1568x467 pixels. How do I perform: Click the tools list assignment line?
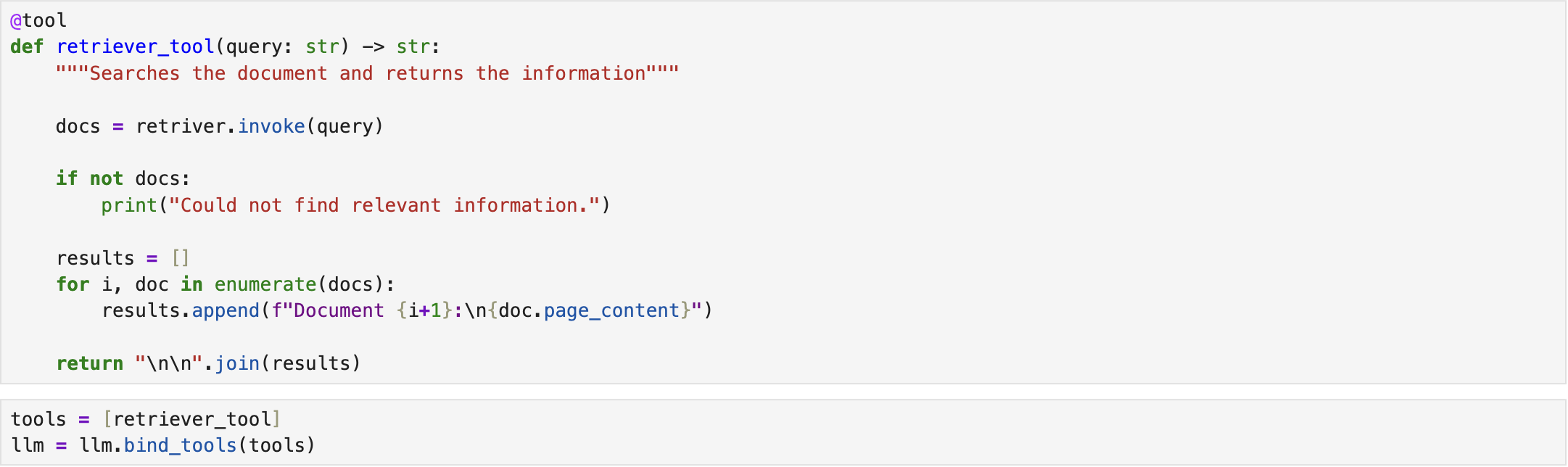click(145, 420)
